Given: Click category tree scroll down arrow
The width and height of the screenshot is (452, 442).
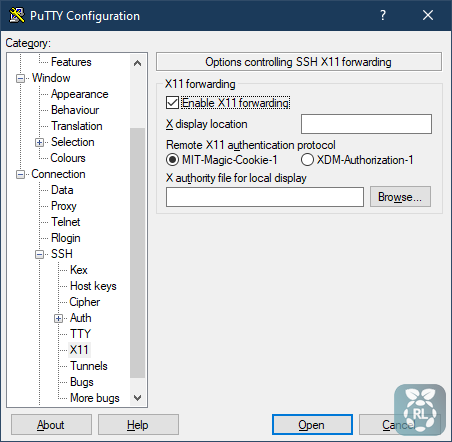Looking at the screenshot, I should point(137,398).
